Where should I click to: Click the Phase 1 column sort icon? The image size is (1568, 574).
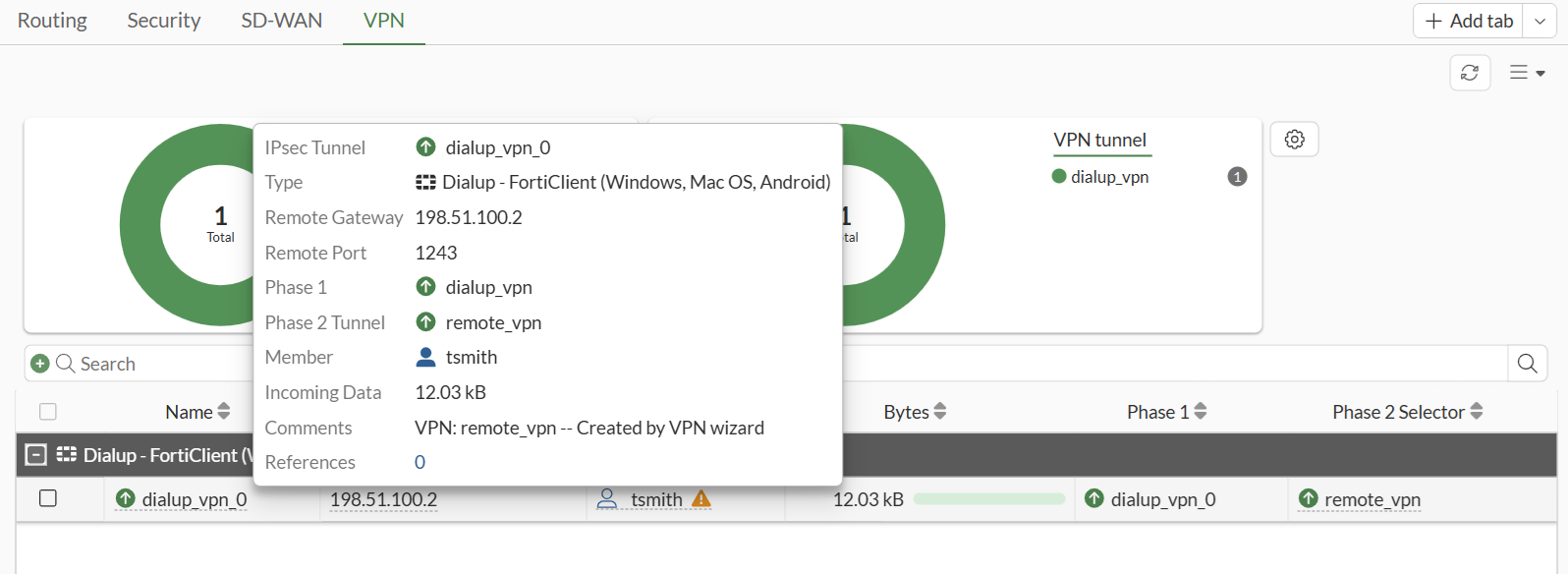1201,412
